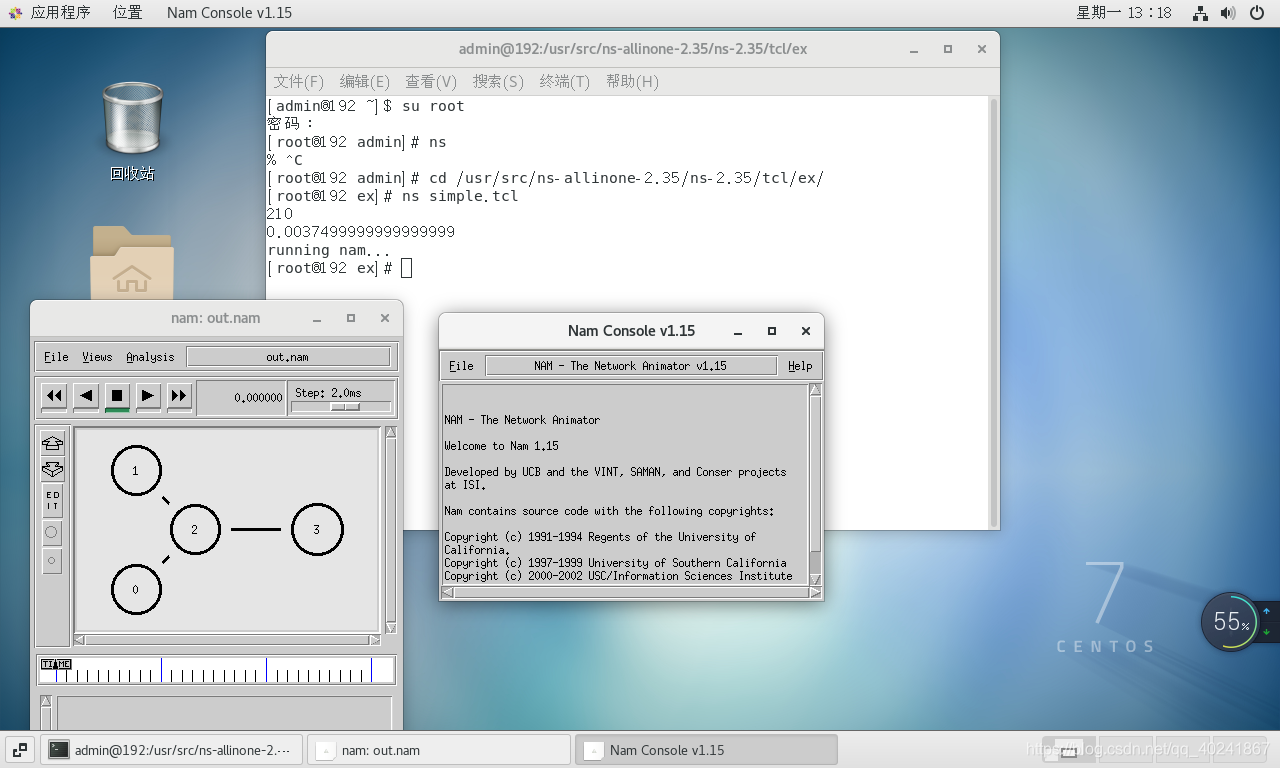Click Nam Console vertical scrollbar down arrow
Viewport: 1280px width, 768px height.
coord(815,582)
